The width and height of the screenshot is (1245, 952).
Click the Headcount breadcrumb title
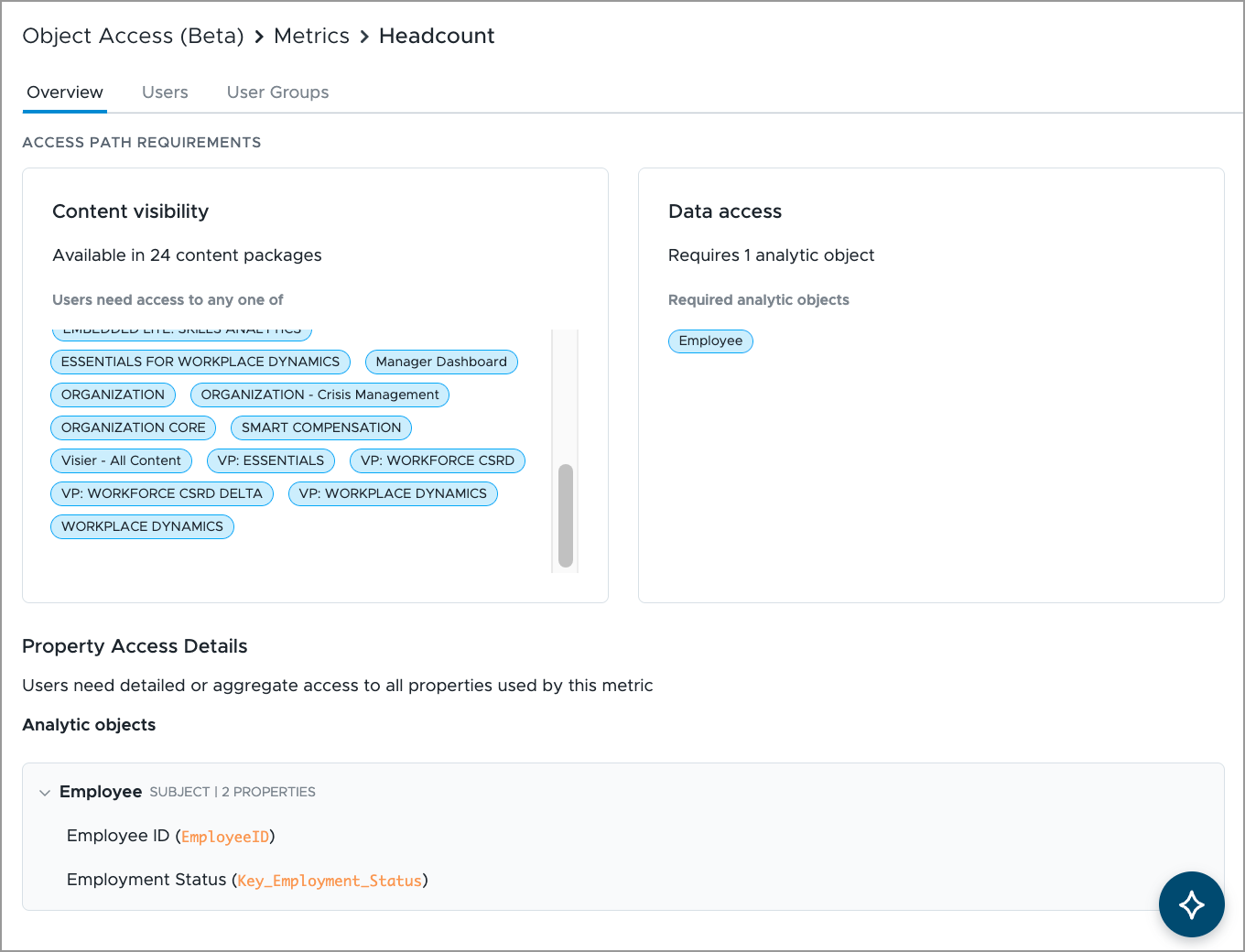[x=437, y=36]
